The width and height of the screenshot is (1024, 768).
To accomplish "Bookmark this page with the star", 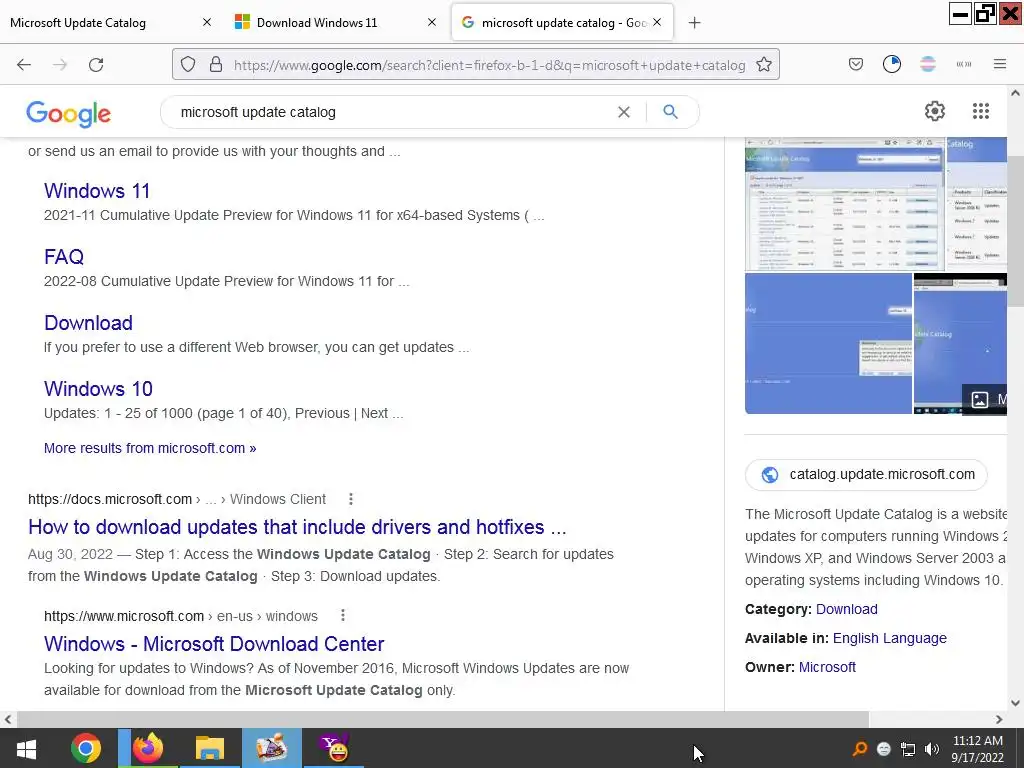I will tap(763, 65).
